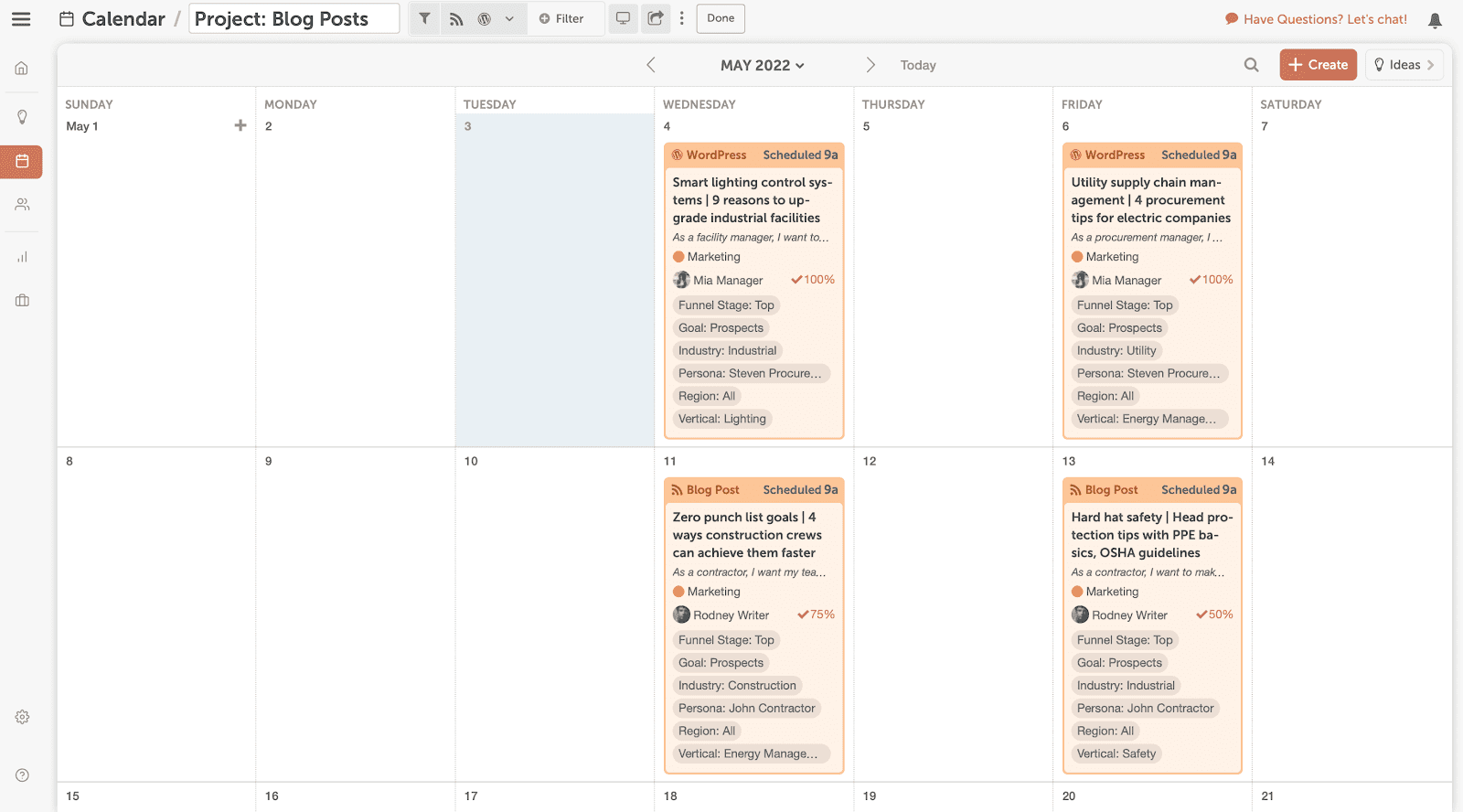This screenshot has width=1463, height=812.
Task: Click Rodney Writer avatar on Zero punch card
Action: pos(682,614)
